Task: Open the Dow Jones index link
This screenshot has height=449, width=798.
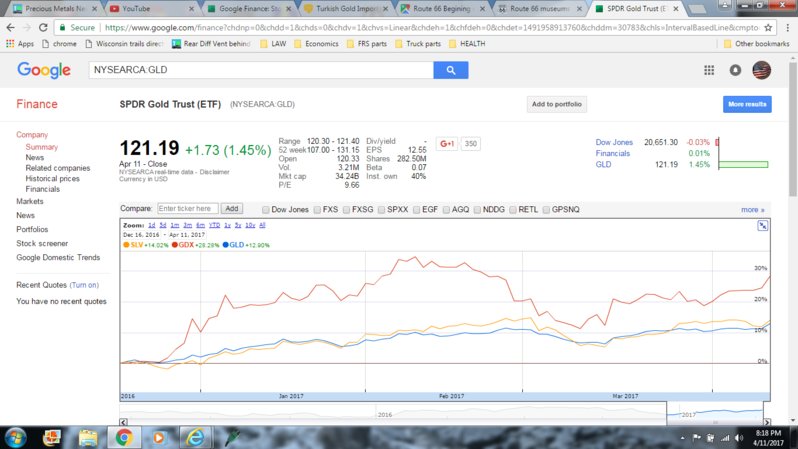Action: click(x=614, y=143)
